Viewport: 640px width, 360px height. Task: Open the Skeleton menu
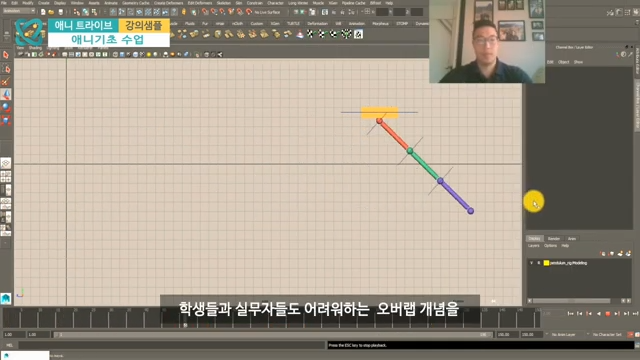tap(223, 3)
